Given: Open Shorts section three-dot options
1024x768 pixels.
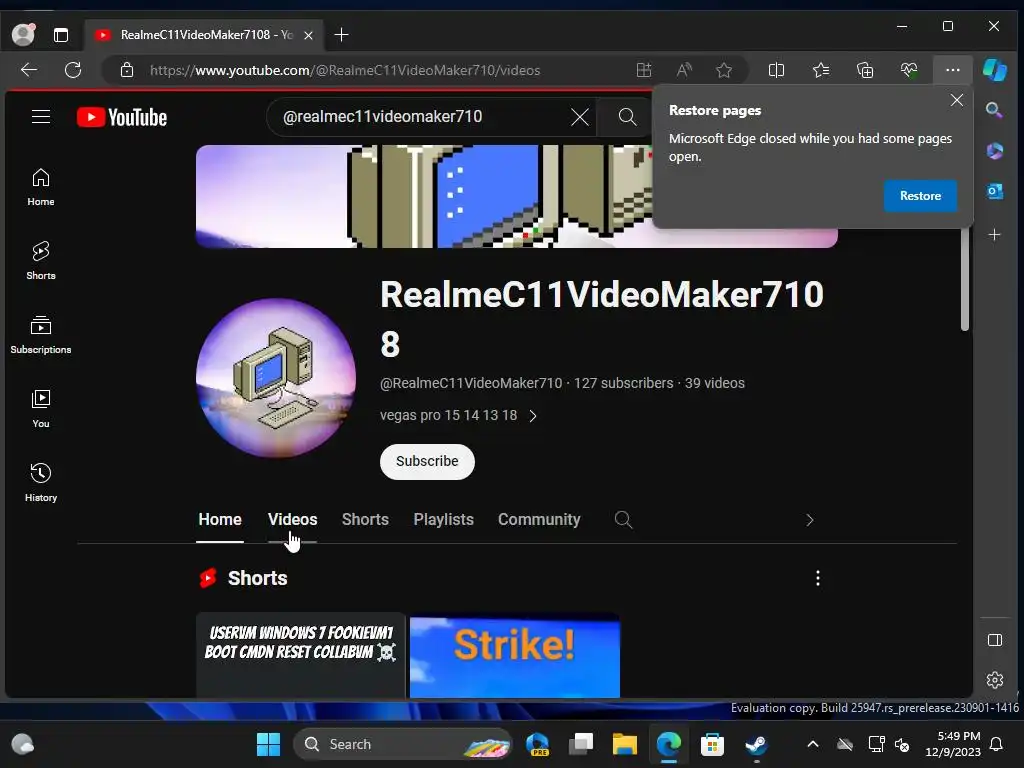Looking at the screenshot, I should click(818, 578).
